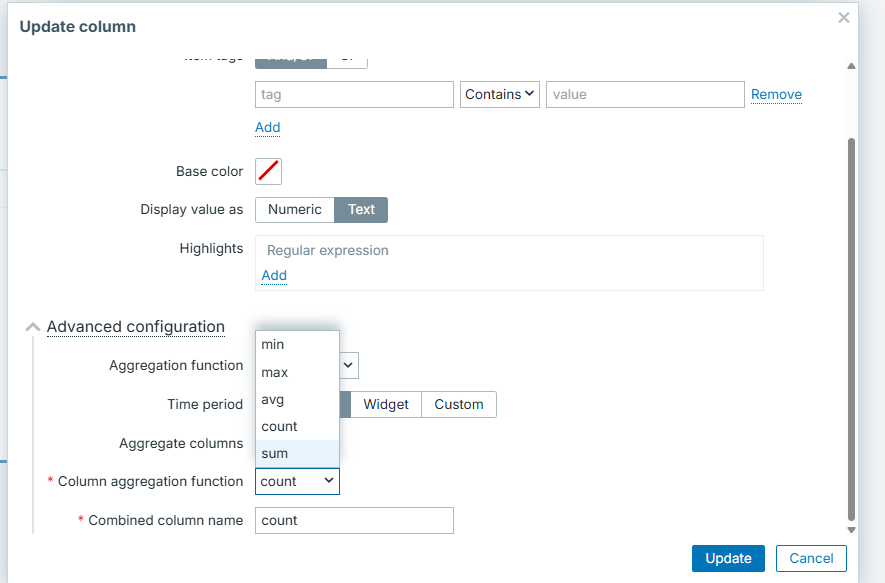Open the Contains operator dropdown
Viewport: 885px width, 583px height.
pos(500,94)
